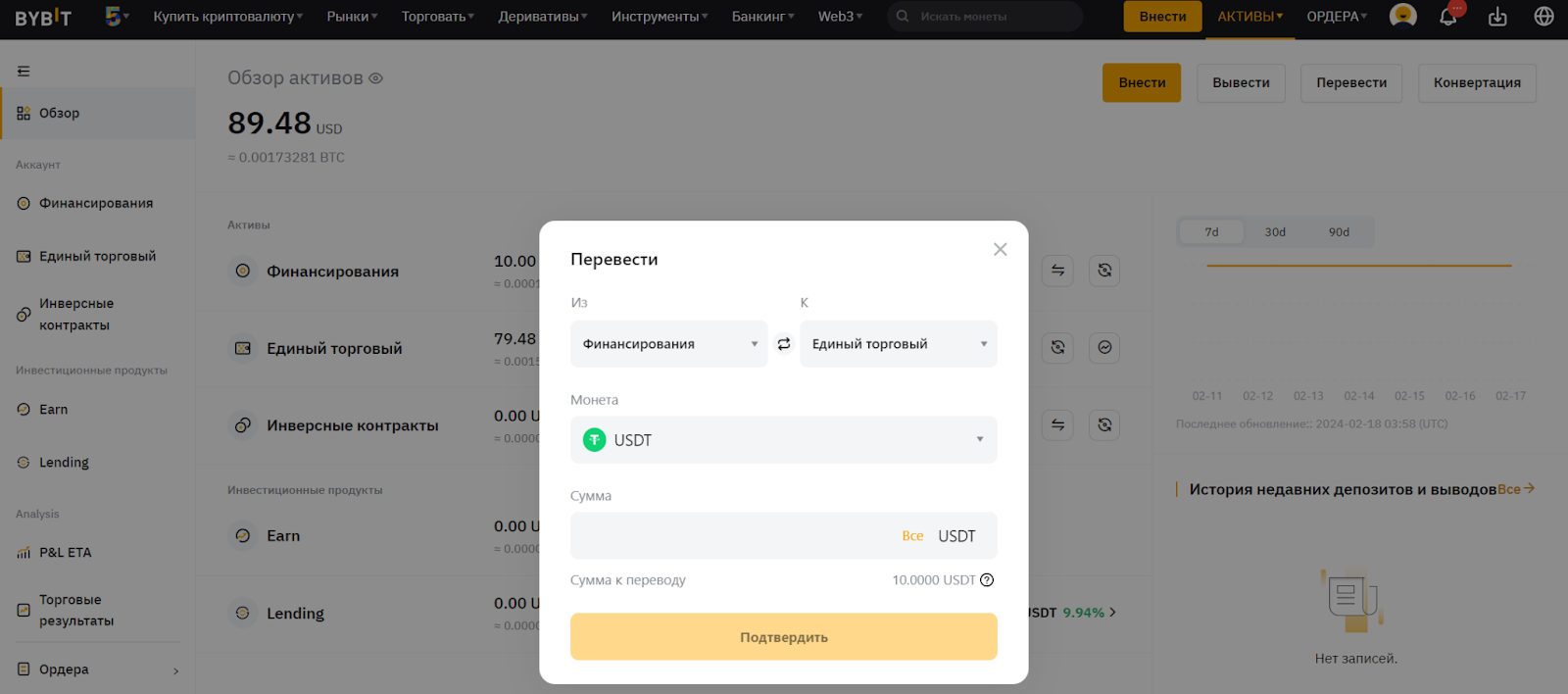Collapse the sidebar menu icon

24,71
